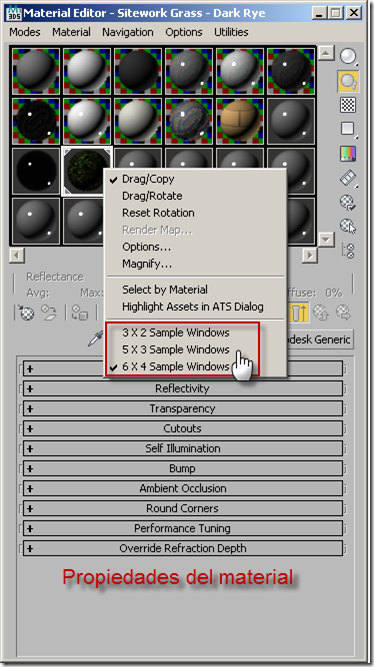
Task: Expand the Self Illumination rollout
Action: click(183, 448)
